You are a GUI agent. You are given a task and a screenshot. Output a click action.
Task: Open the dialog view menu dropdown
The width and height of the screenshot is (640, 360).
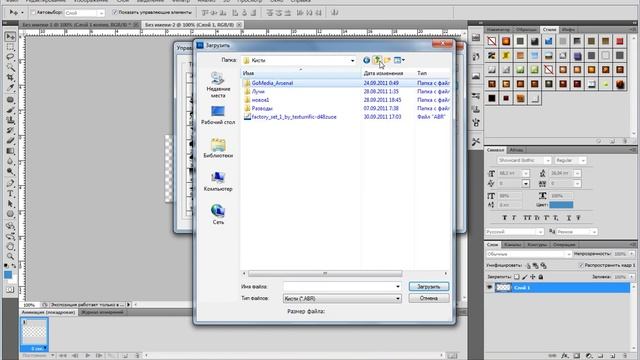(400, 60)
